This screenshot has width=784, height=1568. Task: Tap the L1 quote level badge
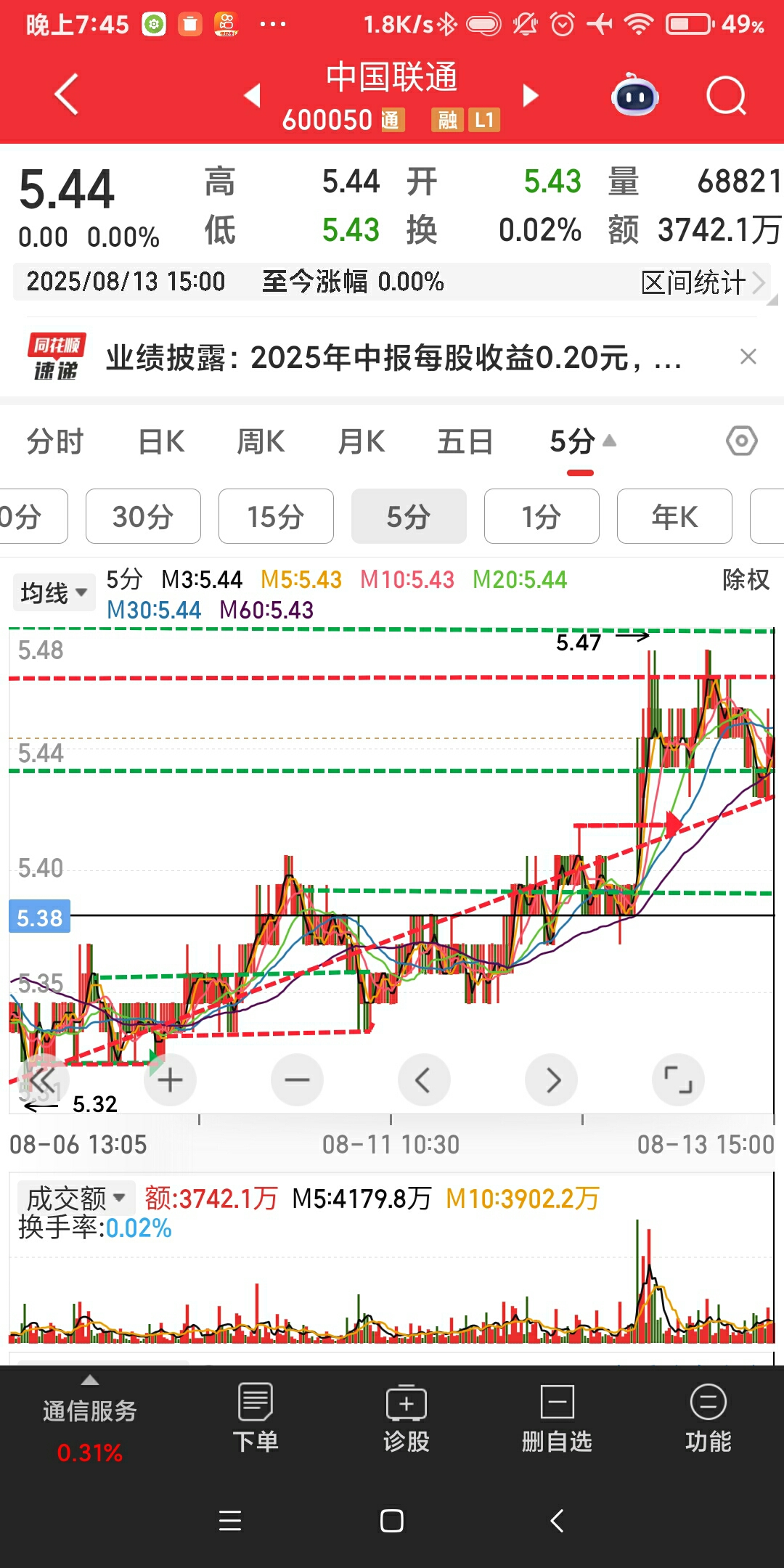484,120
